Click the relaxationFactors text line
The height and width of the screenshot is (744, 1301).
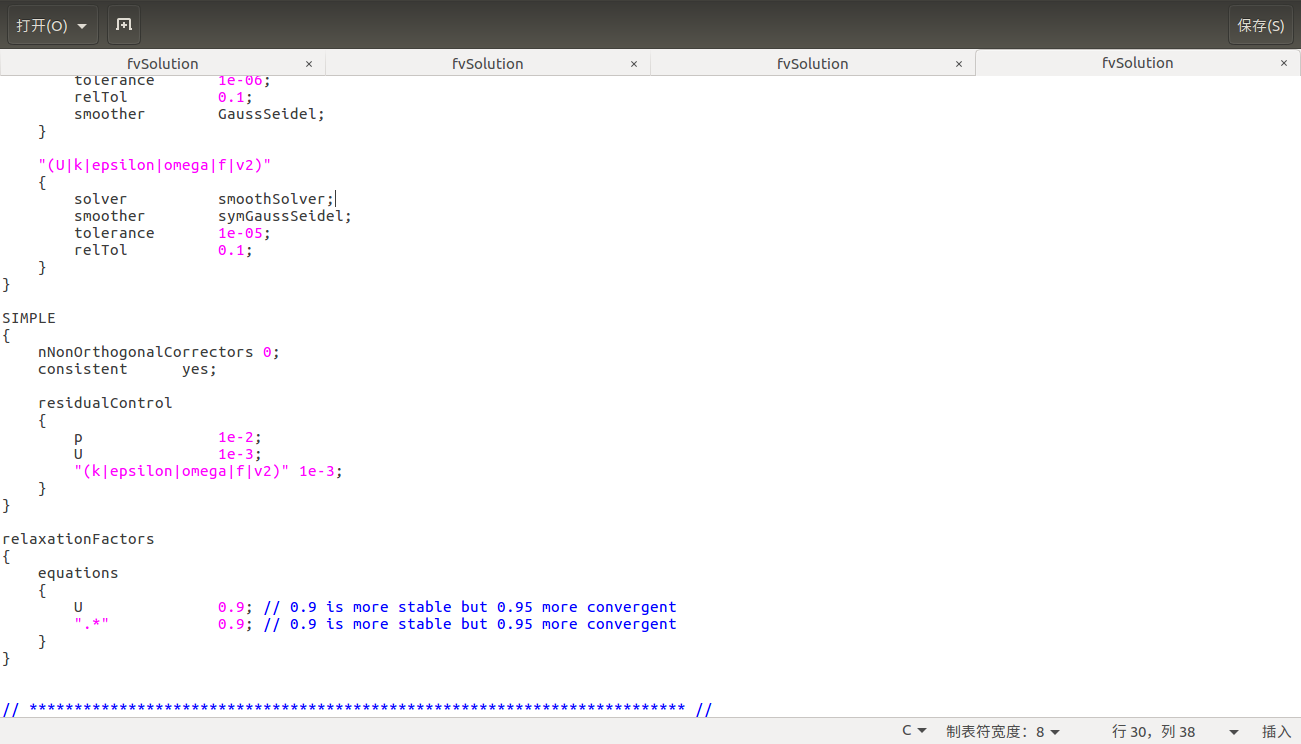click(78, 539)
